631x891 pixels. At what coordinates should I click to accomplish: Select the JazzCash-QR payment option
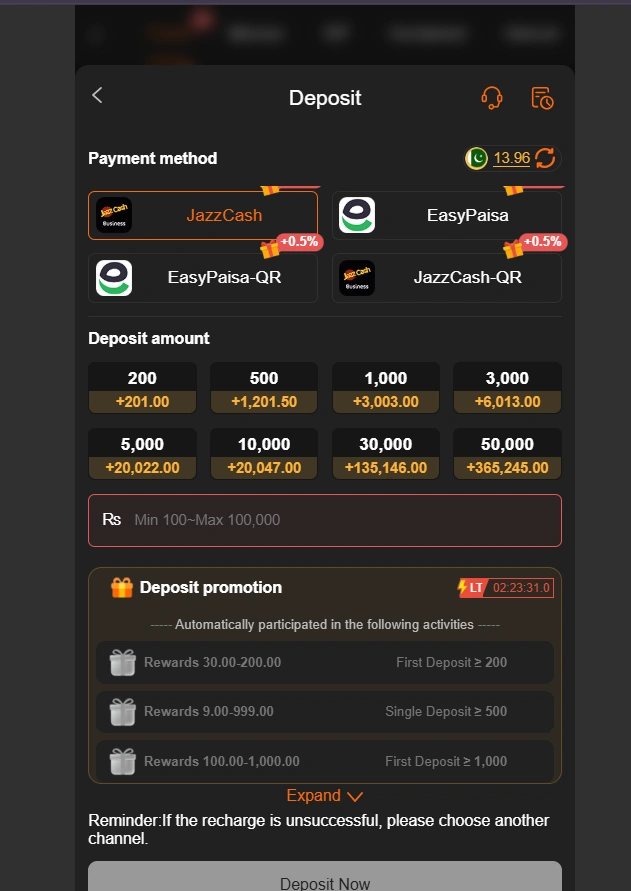click(446, 280)
